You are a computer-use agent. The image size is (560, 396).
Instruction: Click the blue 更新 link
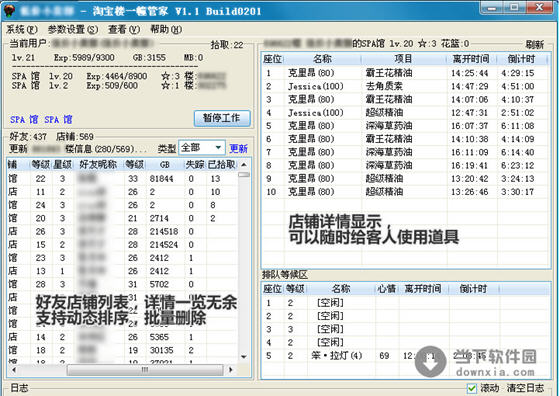pos(238,149)
